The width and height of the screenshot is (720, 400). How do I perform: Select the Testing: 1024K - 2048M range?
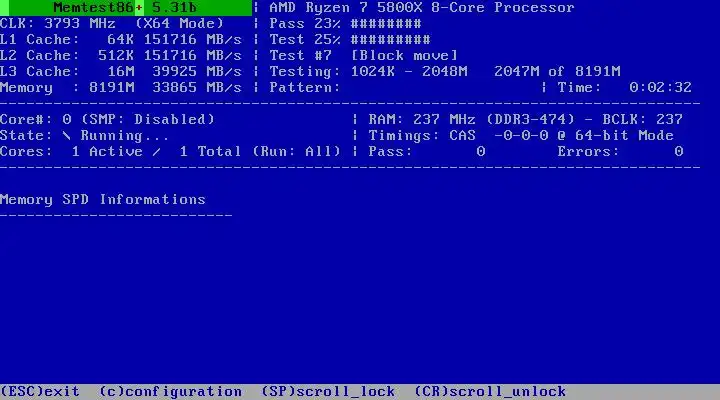[x=368, y=72]
